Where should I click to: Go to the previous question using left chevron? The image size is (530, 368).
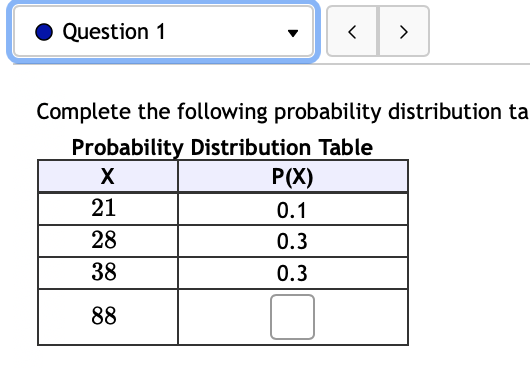[x=352, y=31]
